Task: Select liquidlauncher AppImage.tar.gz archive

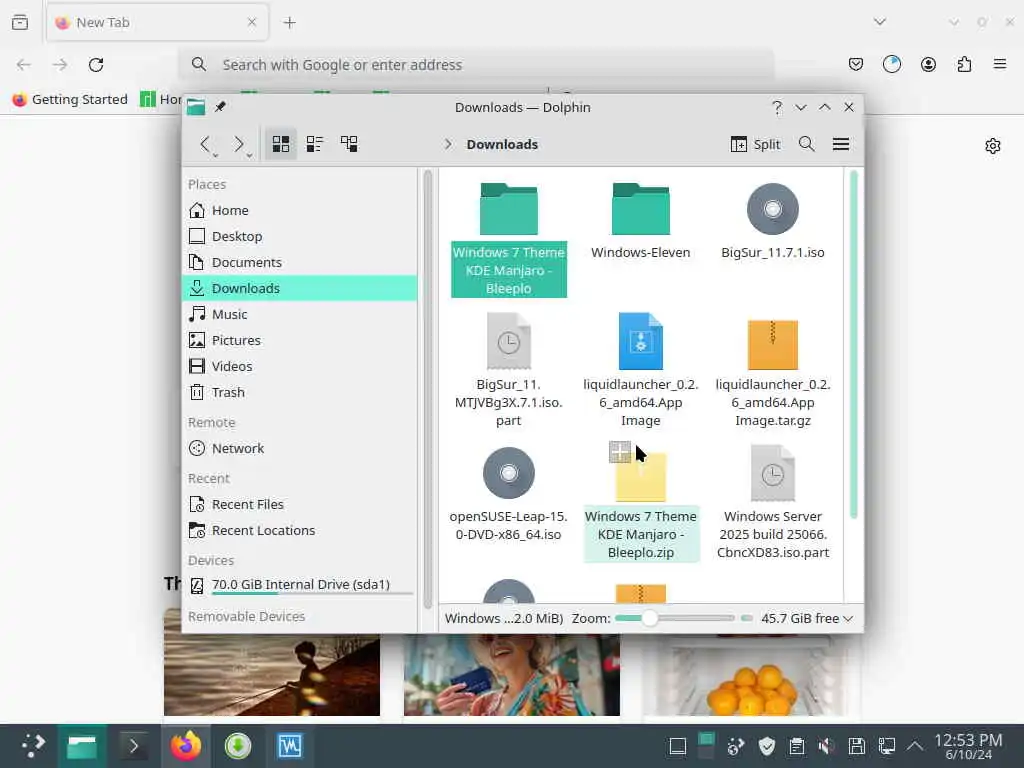Action: [x=773, y=370]
